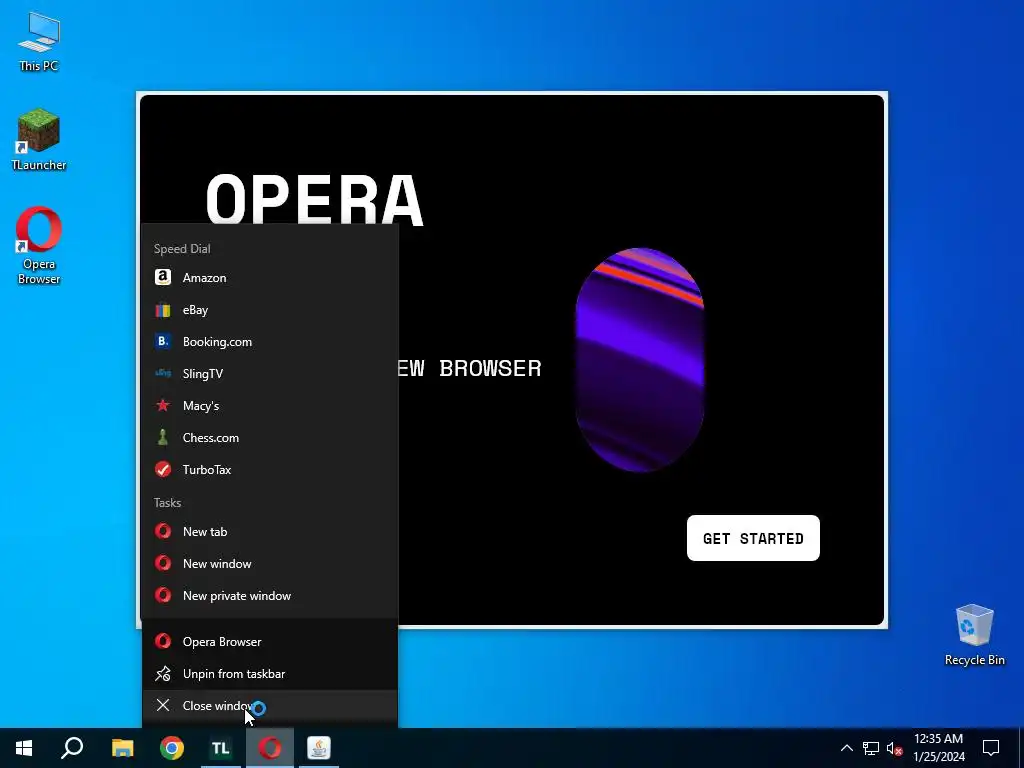The height and width of the screenshot is (768, 1024).
Task: Switch to the Java app in taskbar
Action: (x=319, y=748)
